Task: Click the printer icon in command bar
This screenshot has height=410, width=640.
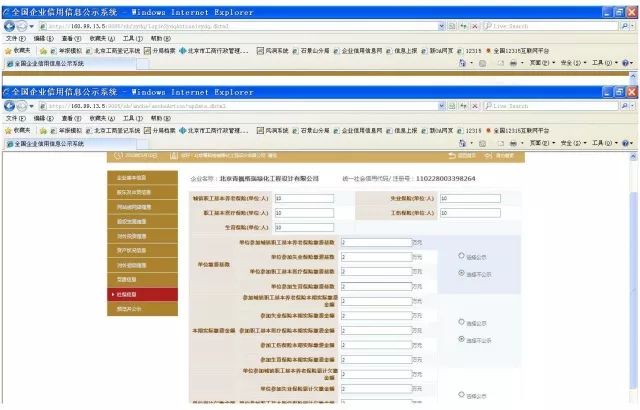Action: coord(511,145)
